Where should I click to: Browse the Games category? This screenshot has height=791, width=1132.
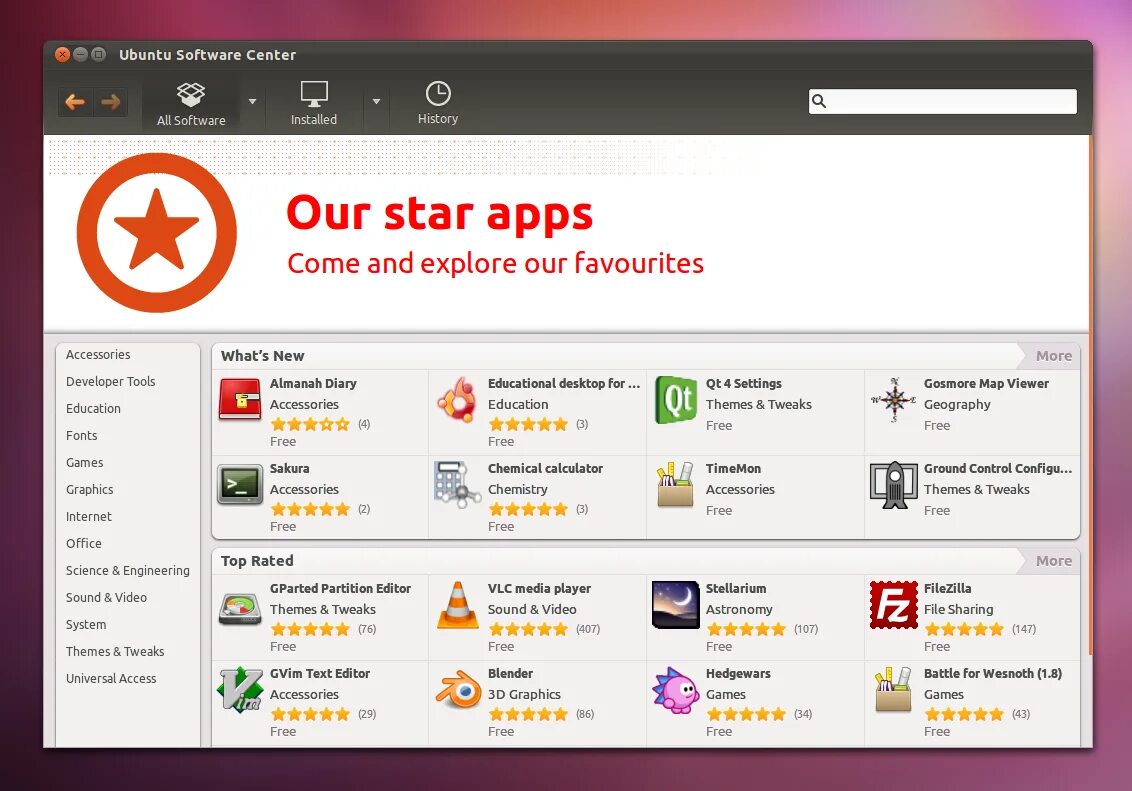coord(84,463)
